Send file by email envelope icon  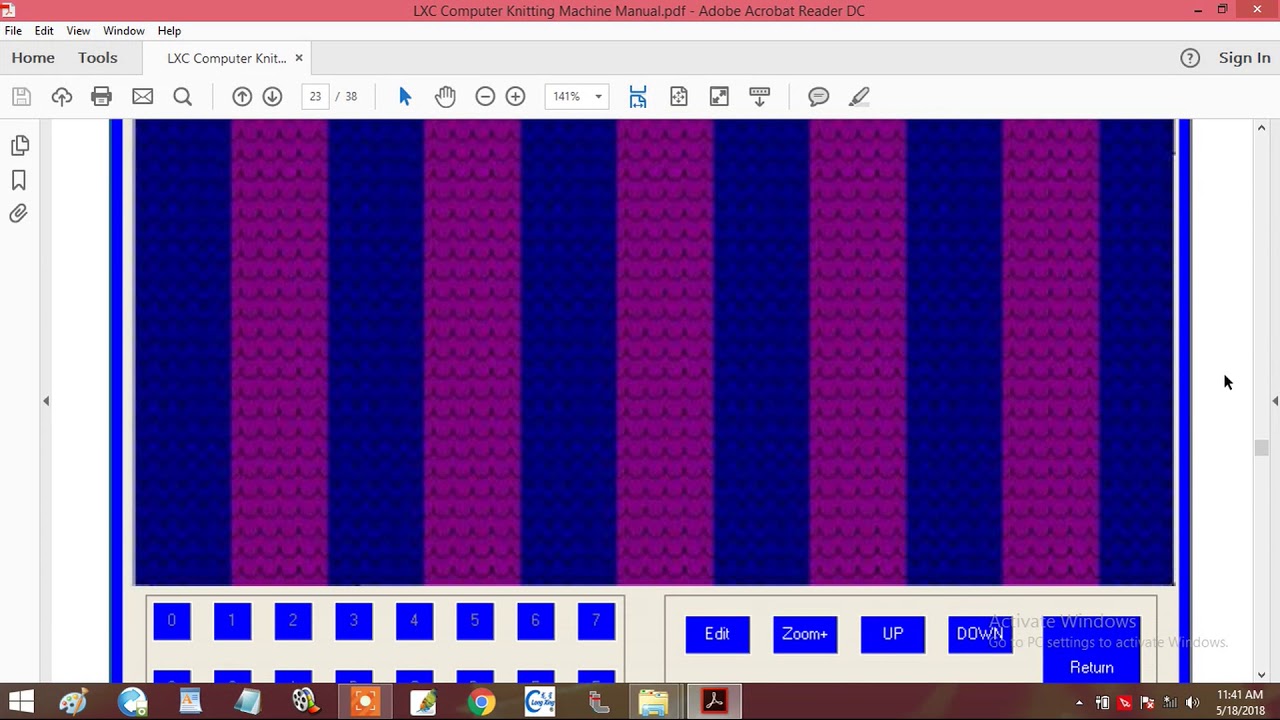click(x=143, y=97)
